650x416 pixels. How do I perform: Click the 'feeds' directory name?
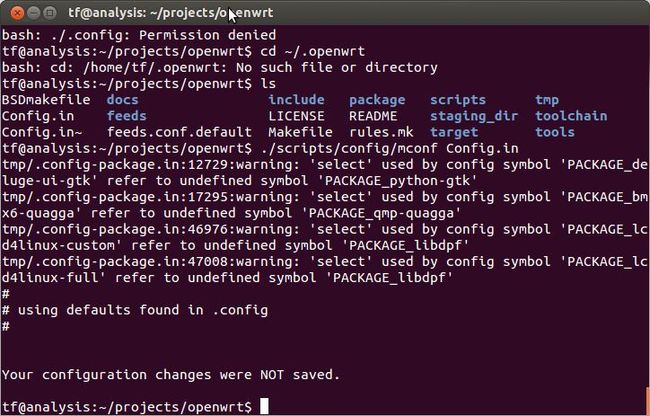[x=126, y=116]
